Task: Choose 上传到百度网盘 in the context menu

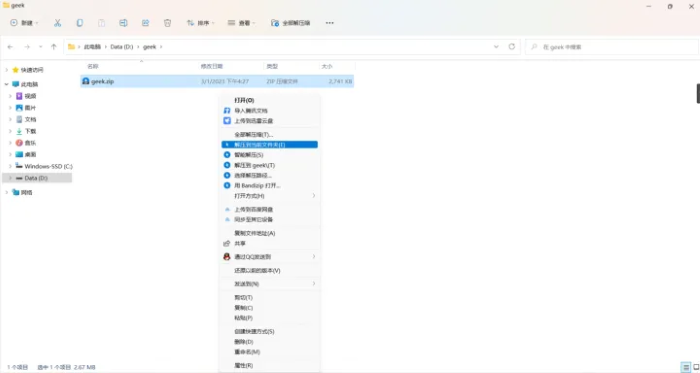Action: (x=270, y=209)
